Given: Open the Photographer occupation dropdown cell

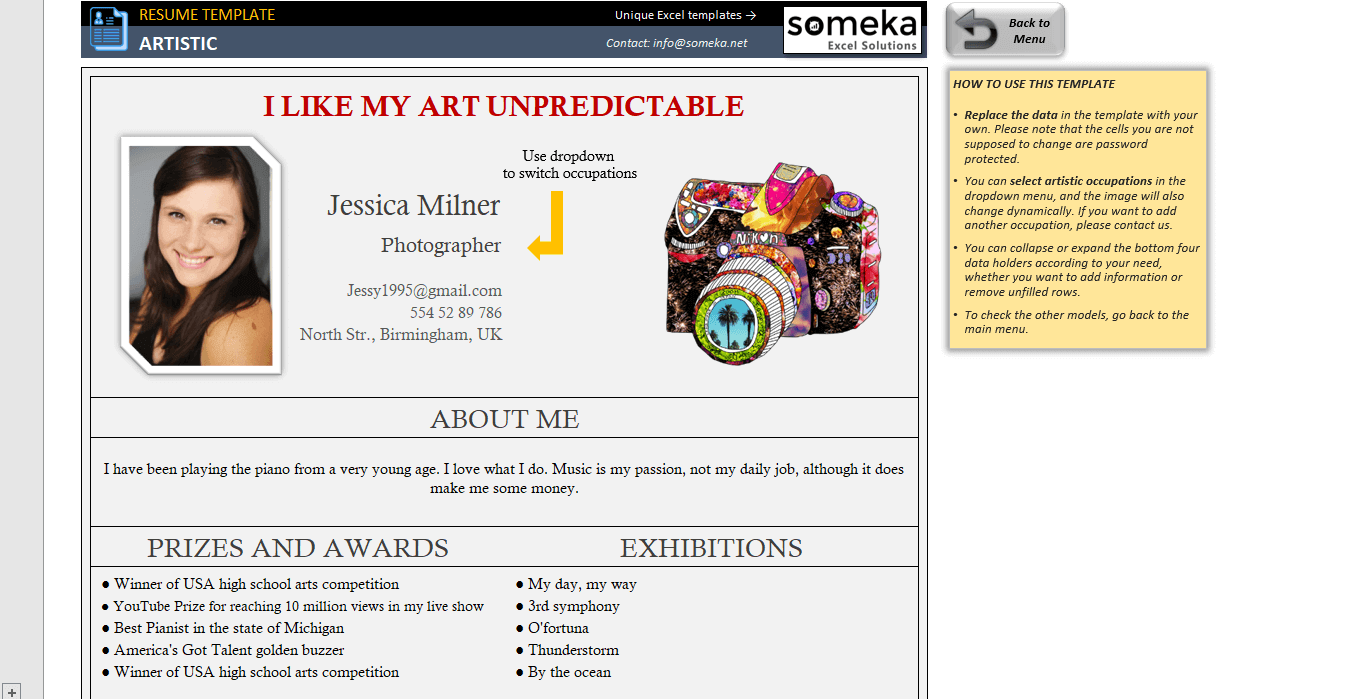Looking at the screenshot, I should pos(441,245).
